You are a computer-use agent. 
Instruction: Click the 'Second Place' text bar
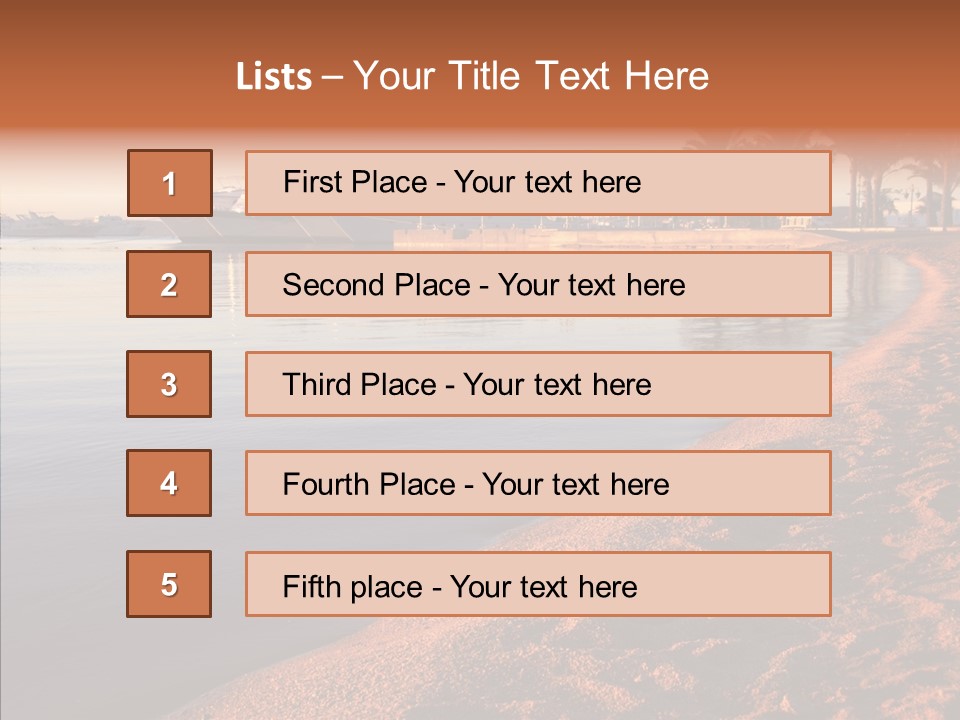click(x=538, y=284)
